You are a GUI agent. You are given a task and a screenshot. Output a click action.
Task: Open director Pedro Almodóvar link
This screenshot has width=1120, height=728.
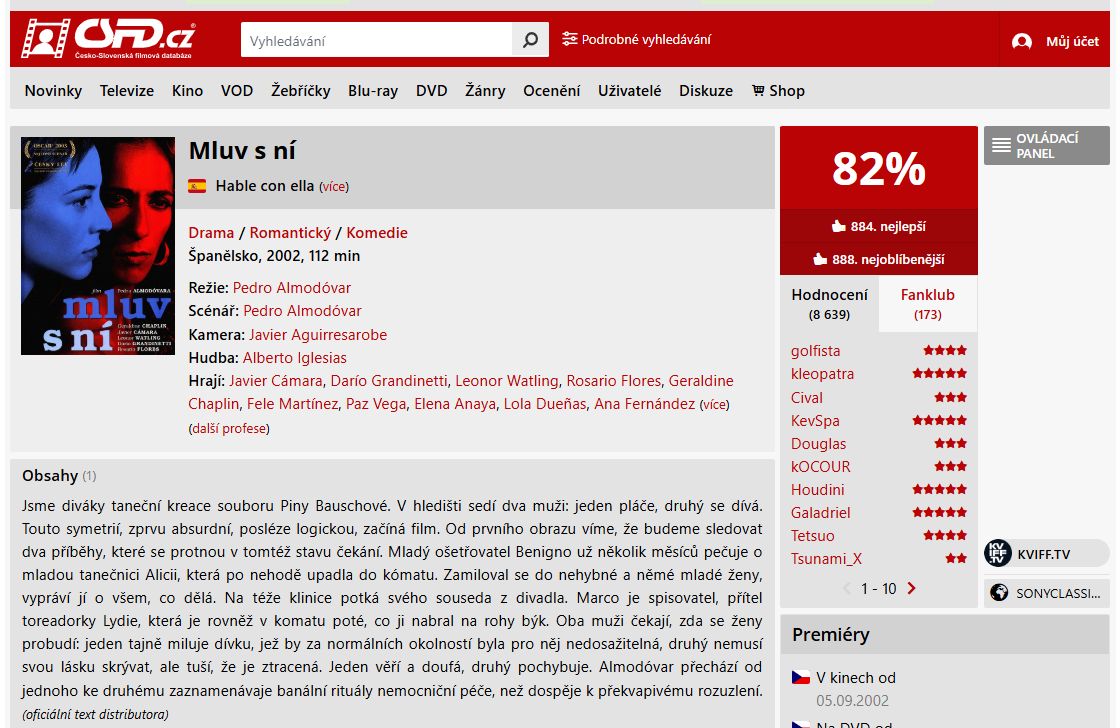291,288
